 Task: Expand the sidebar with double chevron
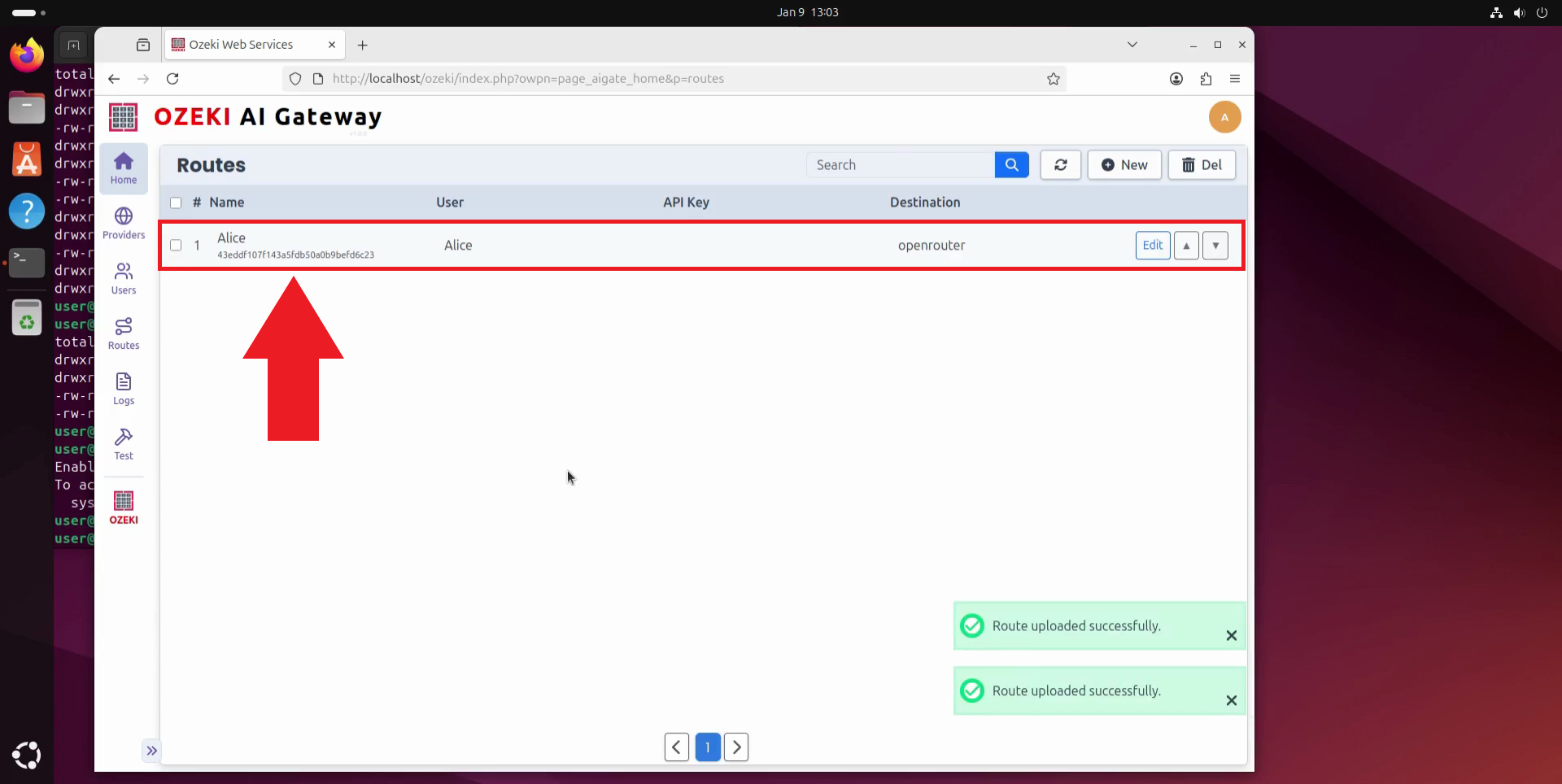pyautogui.click(x=152, y=750)
